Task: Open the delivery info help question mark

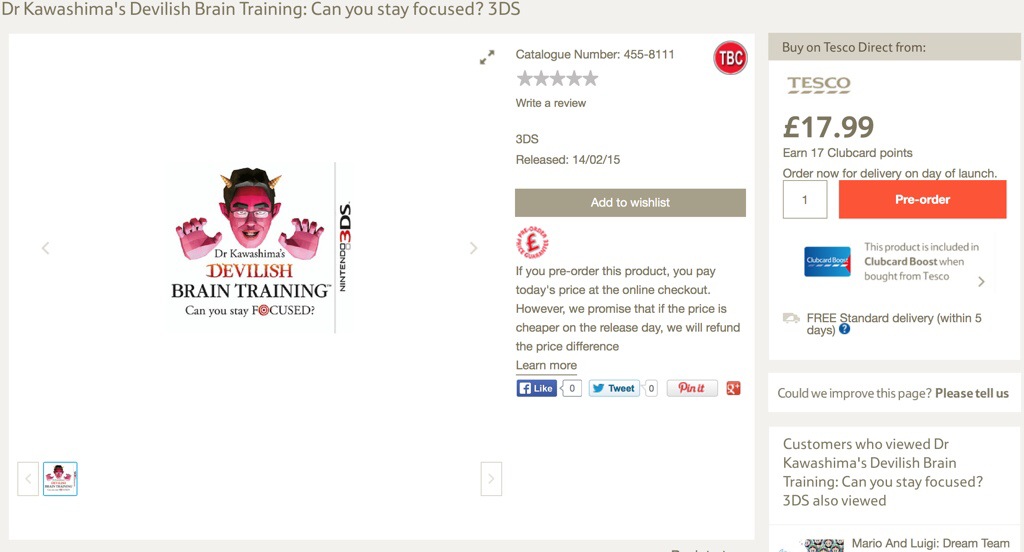Action: (844, 329)
